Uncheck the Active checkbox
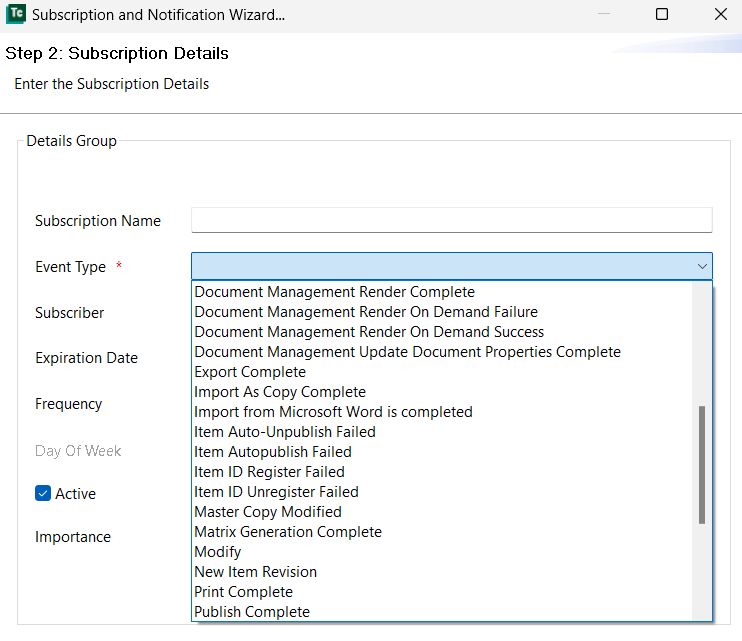This screenshot has height=641, width=742. (43, 493)
